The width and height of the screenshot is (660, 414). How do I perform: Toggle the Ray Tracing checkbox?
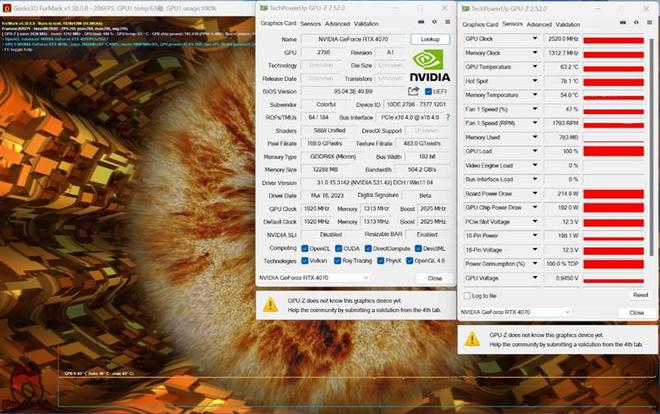point(337,261)
